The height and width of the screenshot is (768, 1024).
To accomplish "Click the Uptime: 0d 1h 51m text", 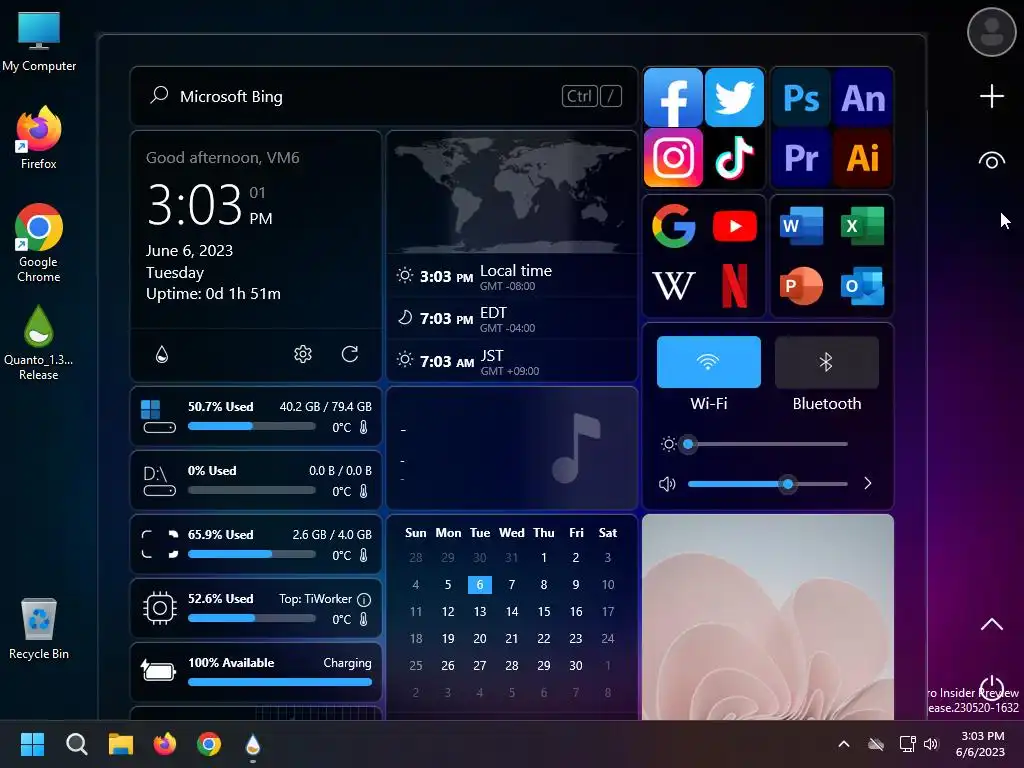I will [x=213, y=294].
